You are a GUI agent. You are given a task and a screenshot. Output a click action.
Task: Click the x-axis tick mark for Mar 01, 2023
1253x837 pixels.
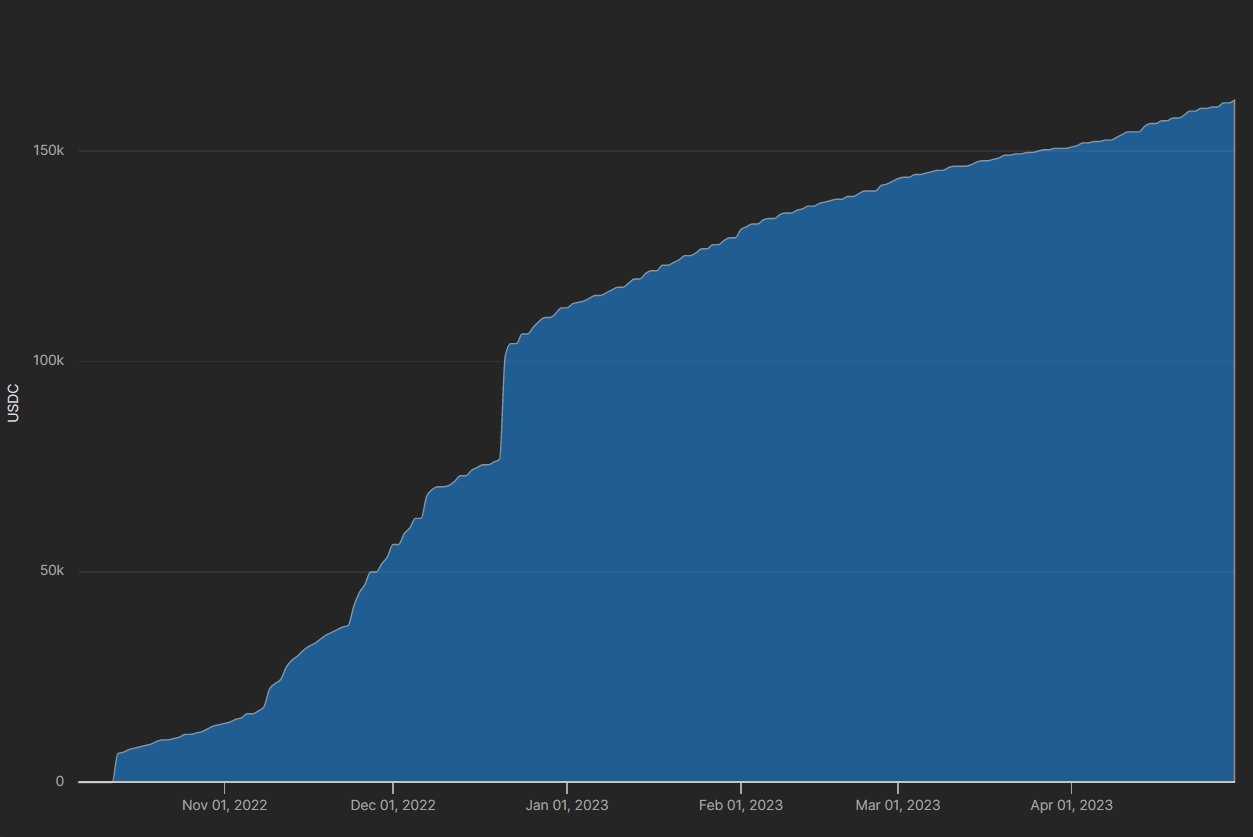coord(897,787)
